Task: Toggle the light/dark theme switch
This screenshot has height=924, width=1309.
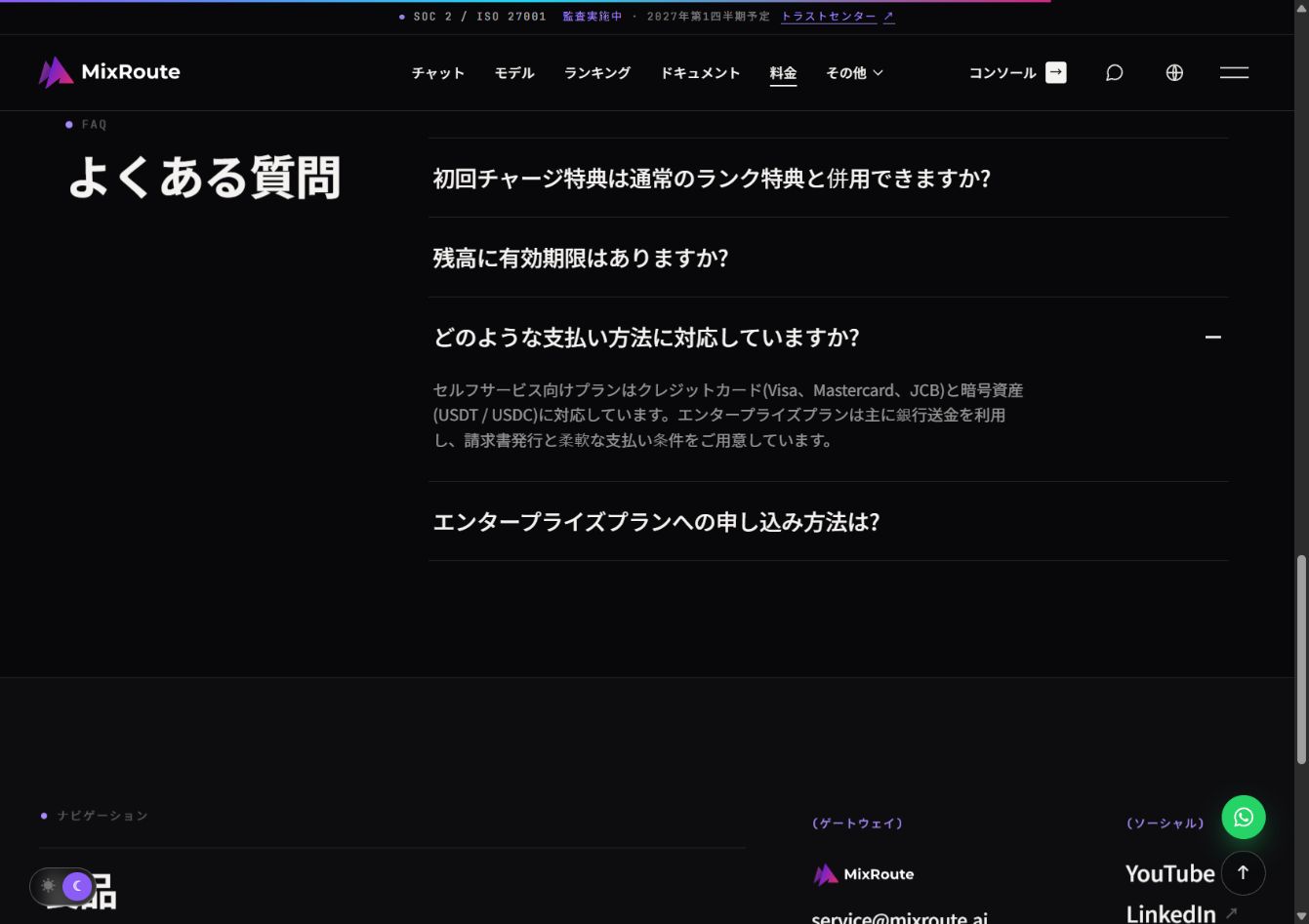Action: [x=62, y=886]
